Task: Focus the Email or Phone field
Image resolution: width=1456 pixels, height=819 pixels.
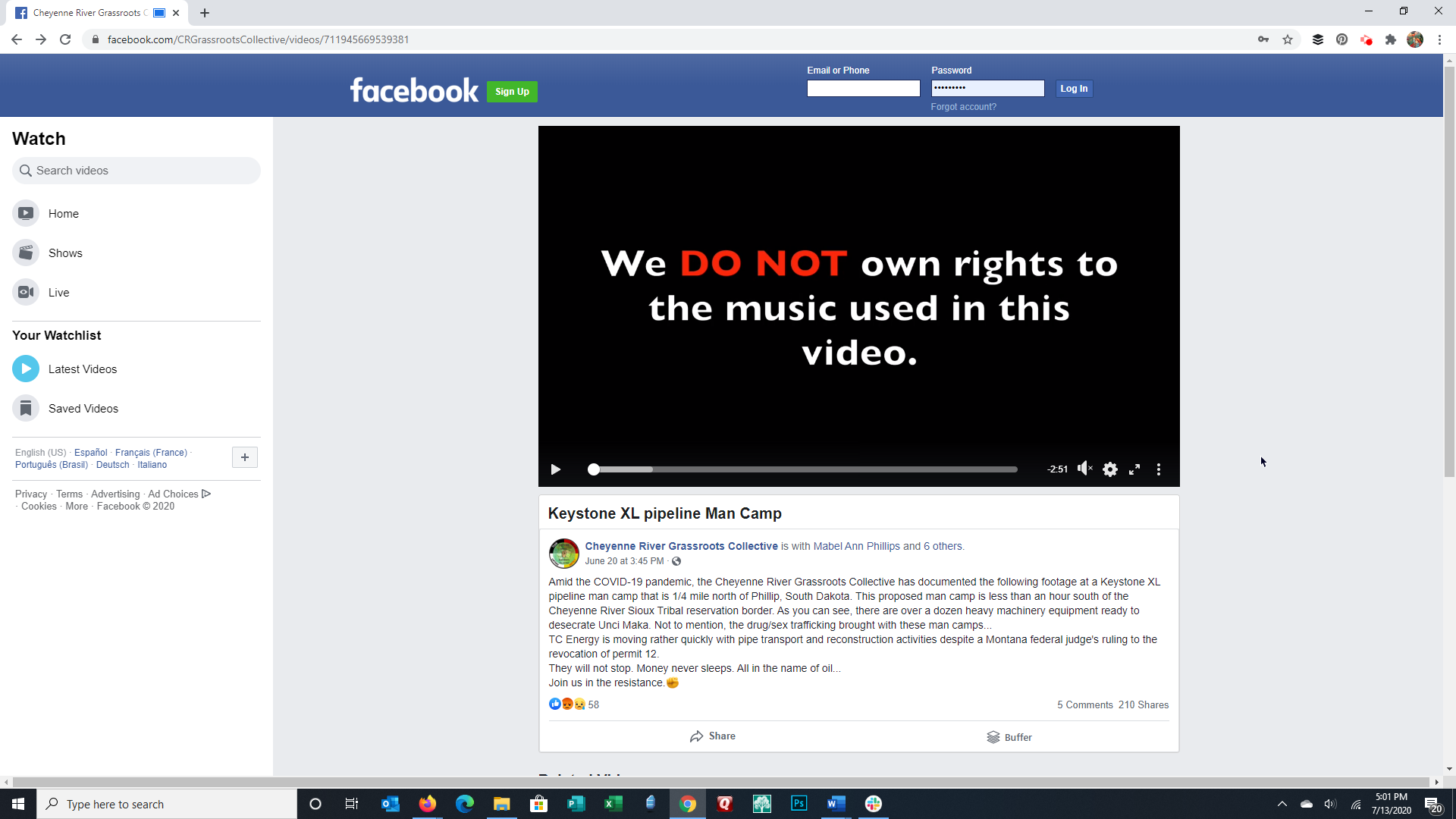Action: click(863, 89)
